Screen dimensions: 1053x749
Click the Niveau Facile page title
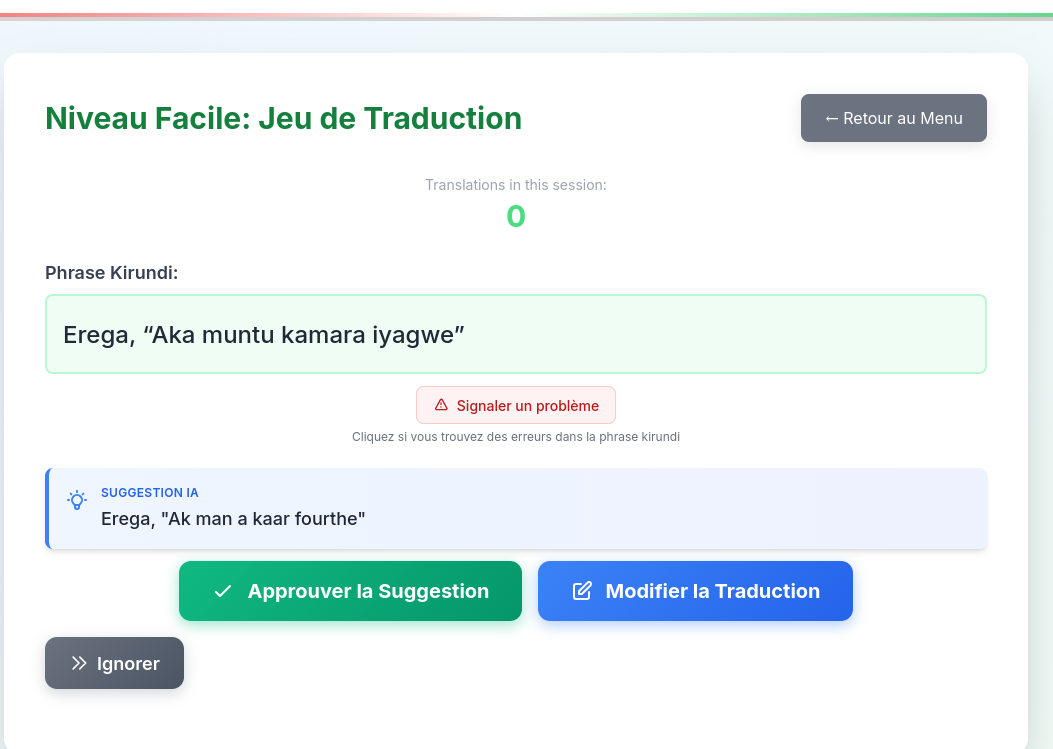point(283,118)
